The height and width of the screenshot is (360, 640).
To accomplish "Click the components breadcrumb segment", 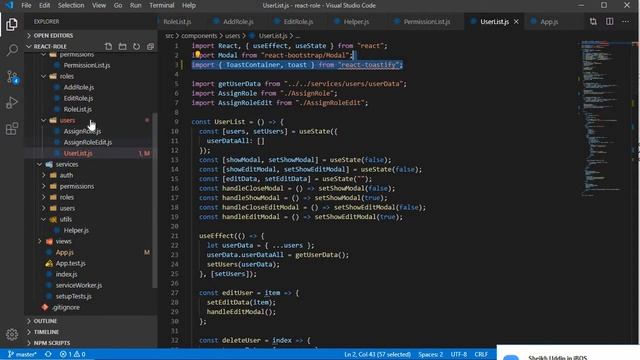I will pyautogui.click(x=199, y=36).
